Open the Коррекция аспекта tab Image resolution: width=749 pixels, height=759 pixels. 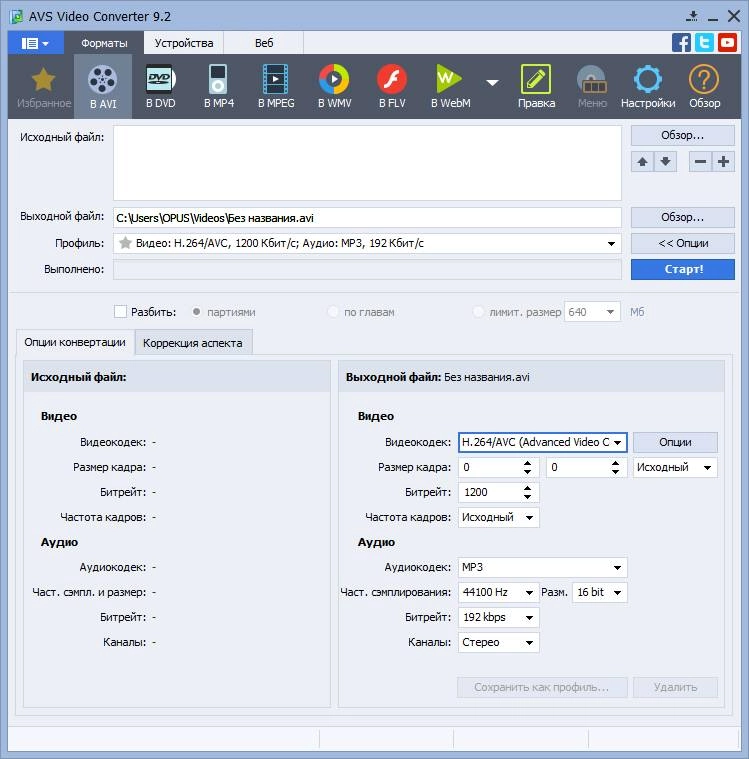click(x=193, y=343)
